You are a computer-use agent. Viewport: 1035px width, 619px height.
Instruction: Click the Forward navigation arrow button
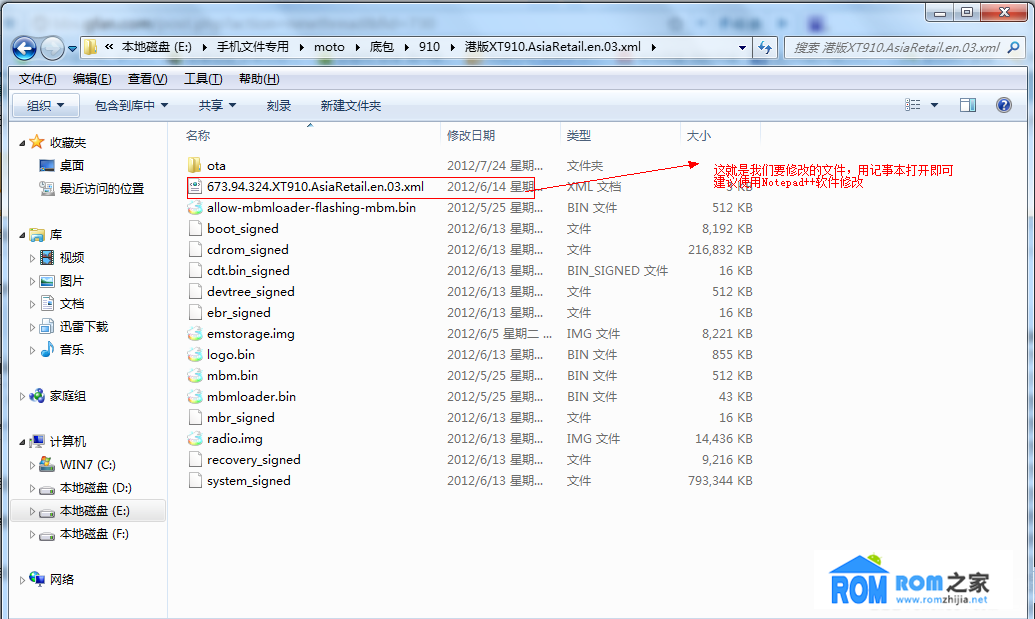coord(52,48)
